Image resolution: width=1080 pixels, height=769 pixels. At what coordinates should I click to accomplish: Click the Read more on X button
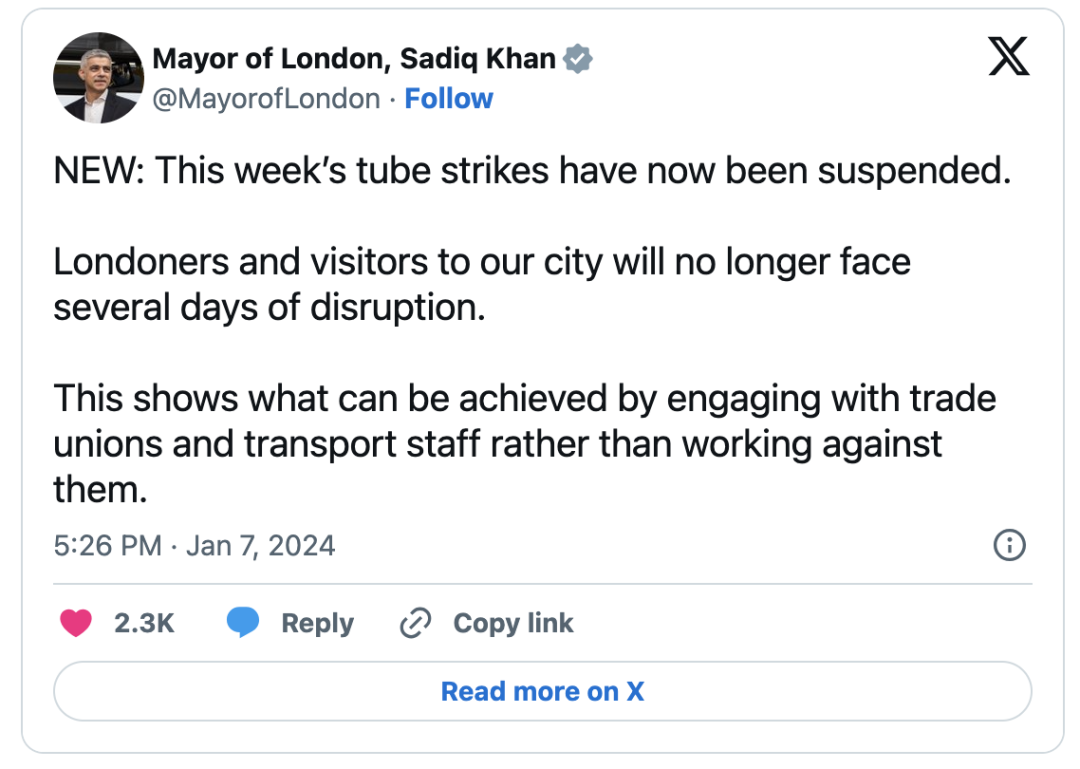tap(542, 691)
